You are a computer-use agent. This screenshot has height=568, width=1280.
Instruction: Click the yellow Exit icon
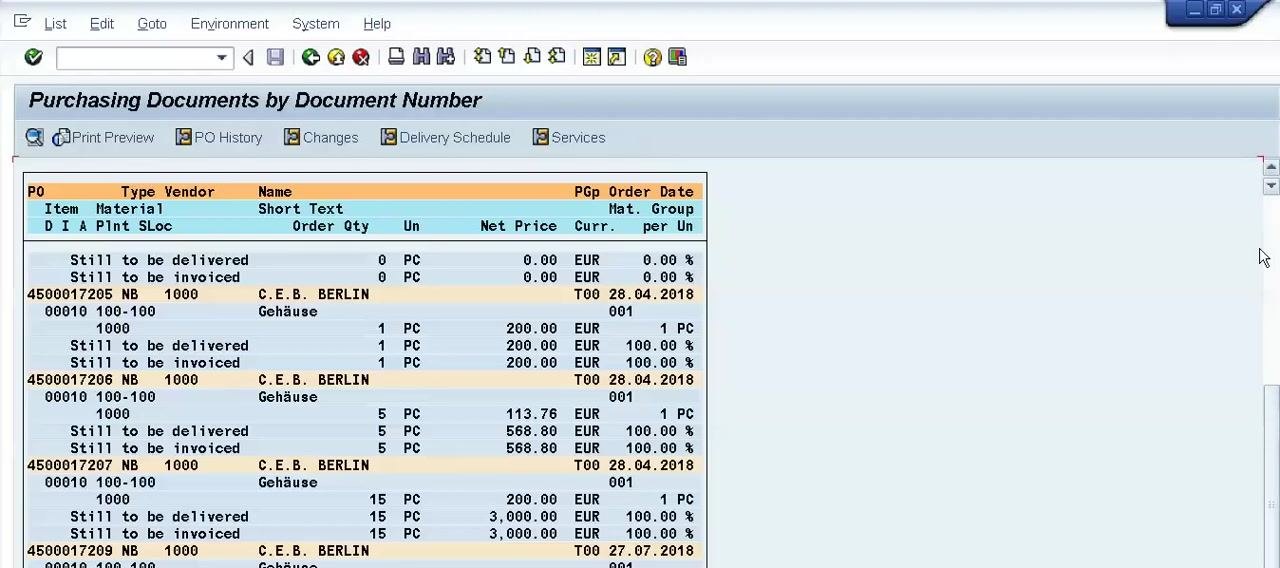336,57
